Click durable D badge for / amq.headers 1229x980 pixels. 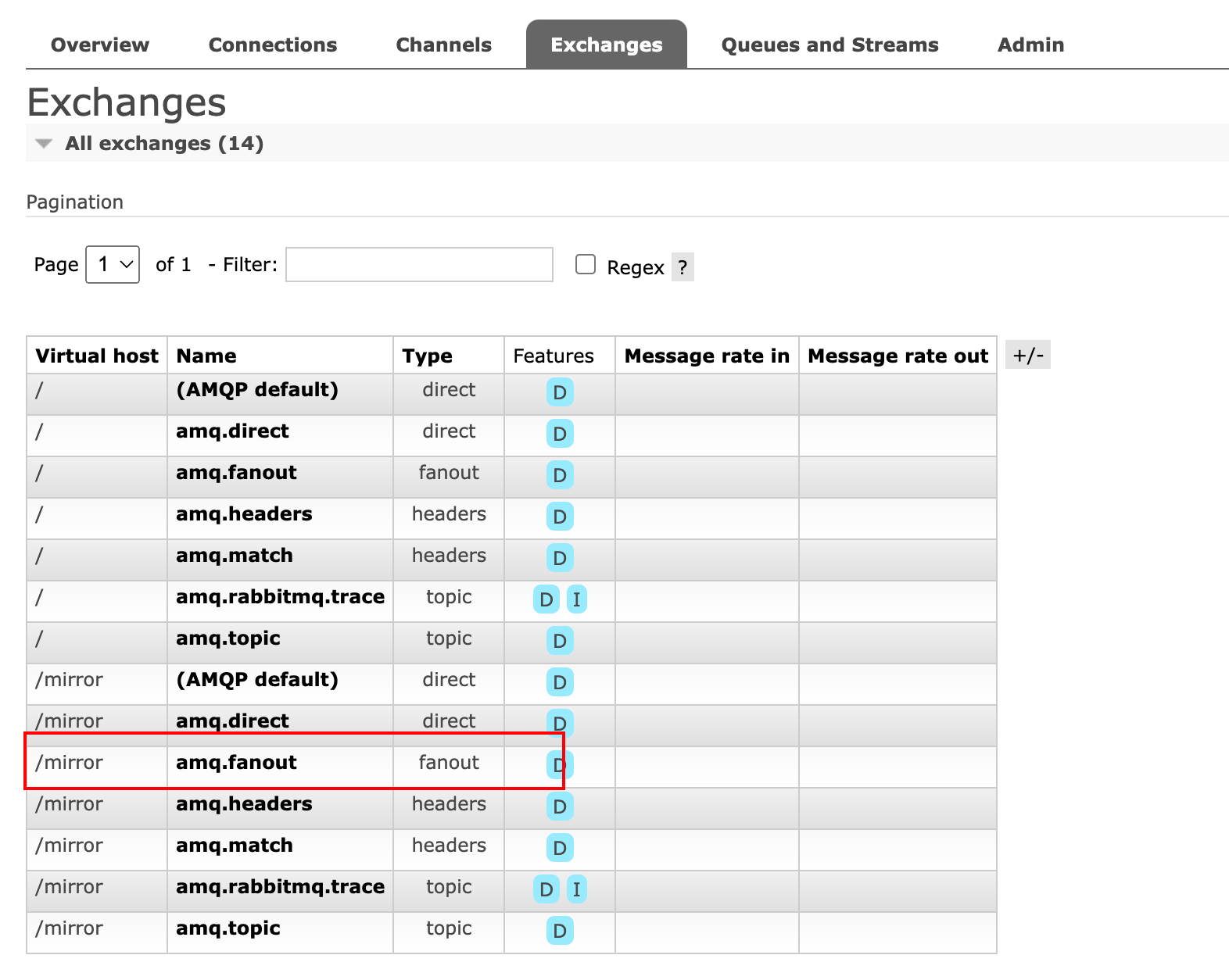point(560,517)
